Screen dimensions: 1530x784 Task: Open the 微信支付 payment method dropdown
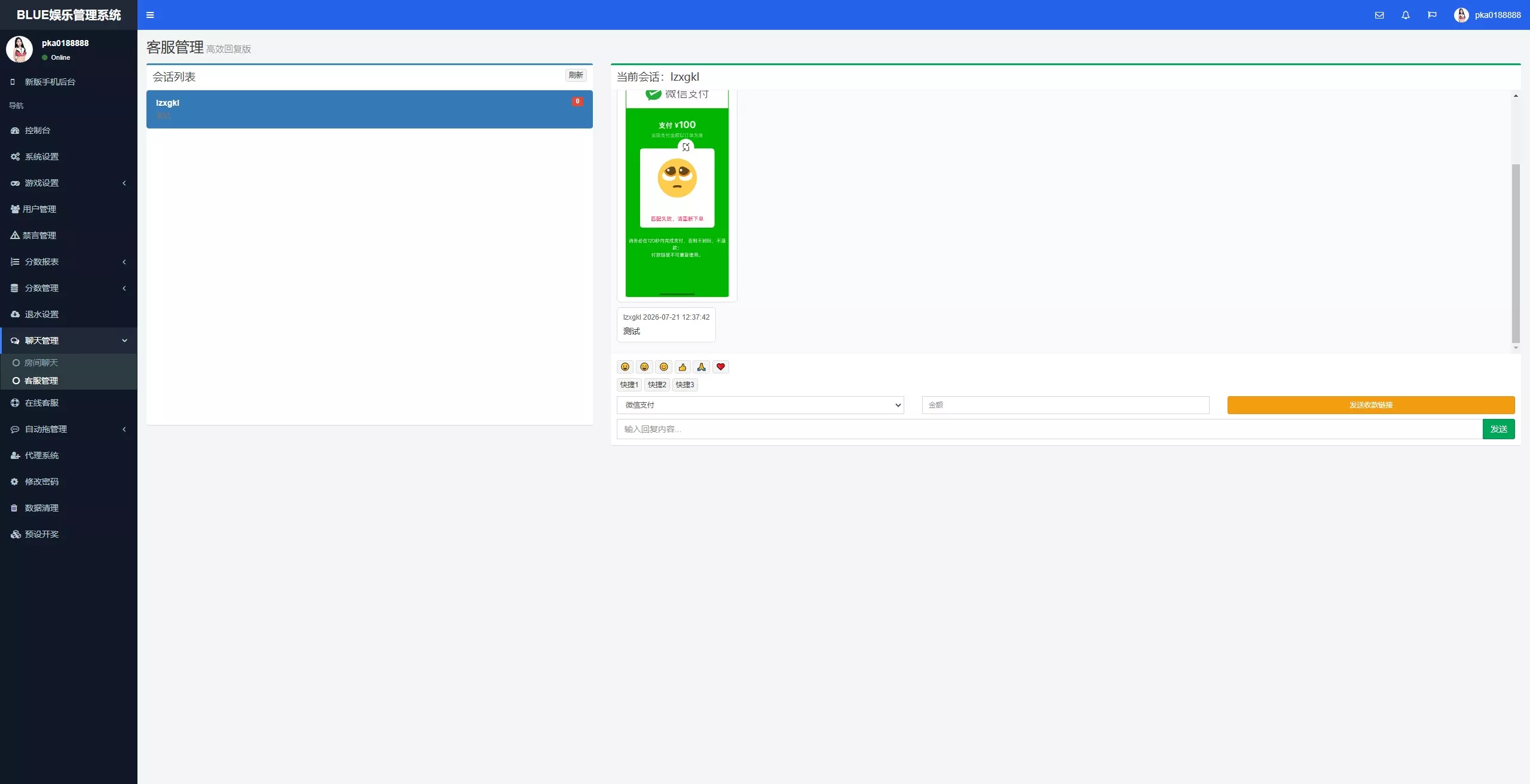(760, 405)
